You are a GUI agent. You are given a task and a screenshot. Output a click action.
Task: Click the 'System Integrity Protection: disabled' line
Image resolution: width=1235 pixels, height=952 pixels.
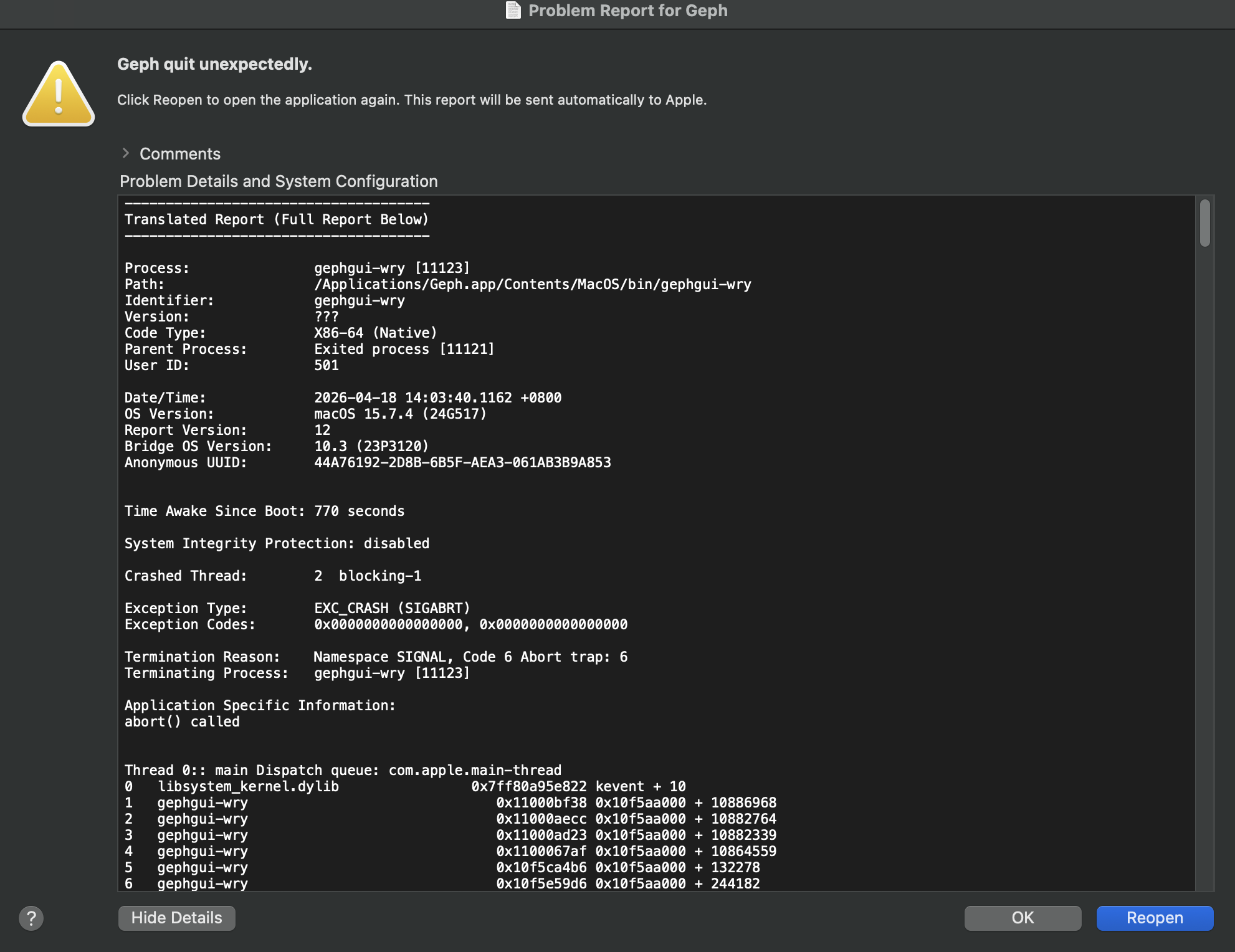click(276, 543)
